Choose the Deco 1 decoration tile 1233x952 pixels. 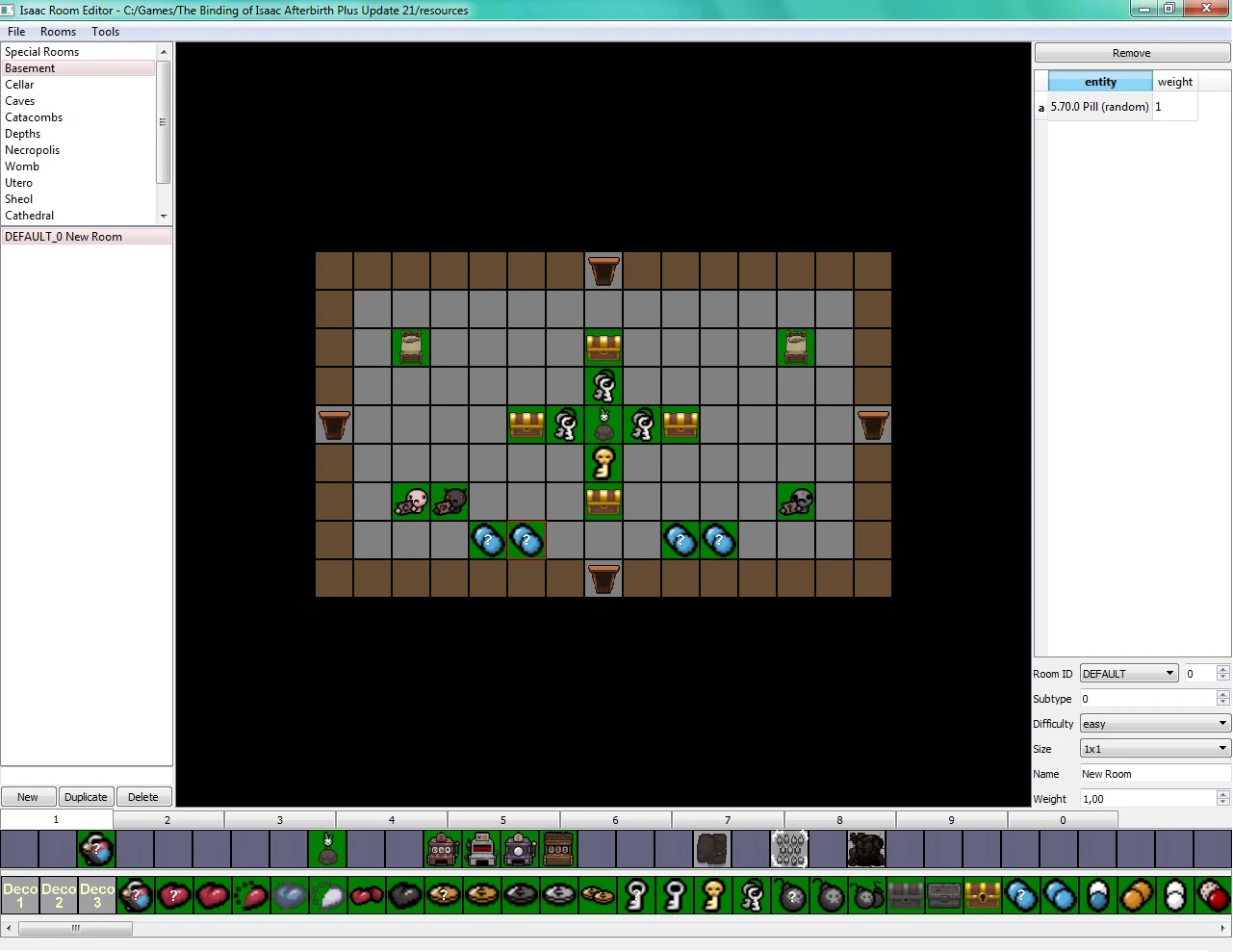pyautogui.click(x=19, y=895)
